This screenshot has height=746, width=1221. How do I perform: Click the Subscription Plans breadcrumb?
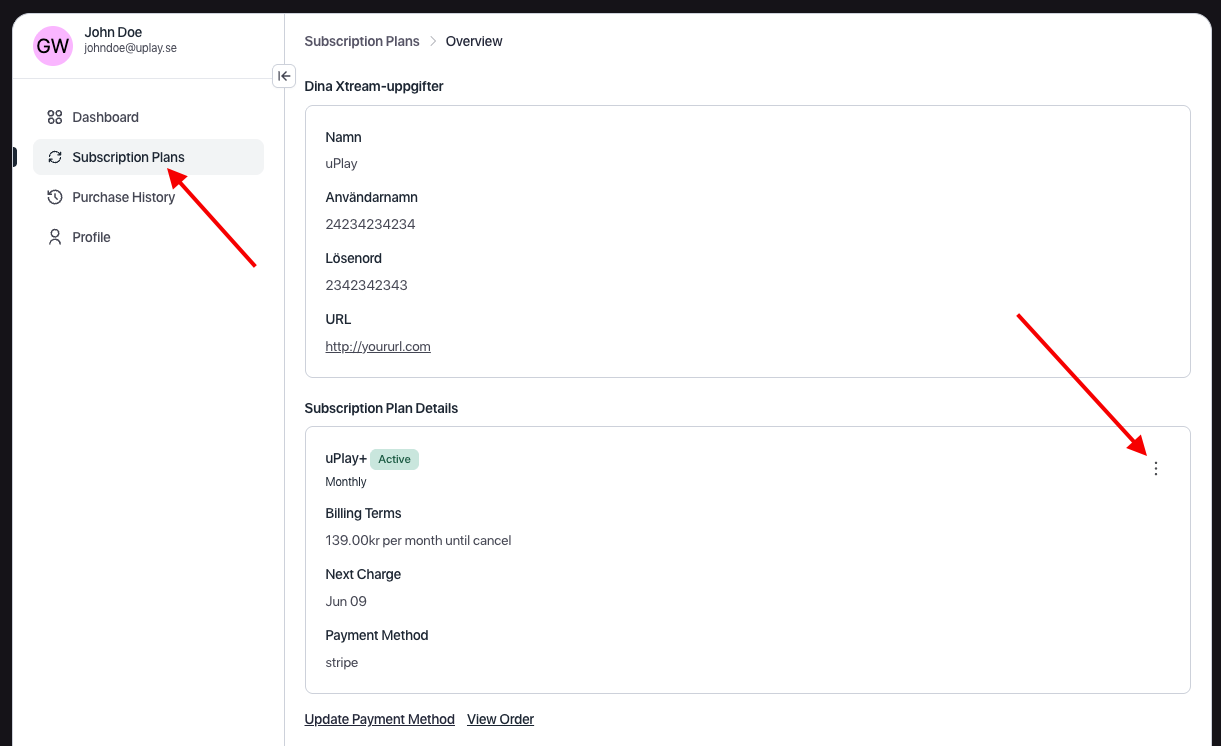pos(362,41)
